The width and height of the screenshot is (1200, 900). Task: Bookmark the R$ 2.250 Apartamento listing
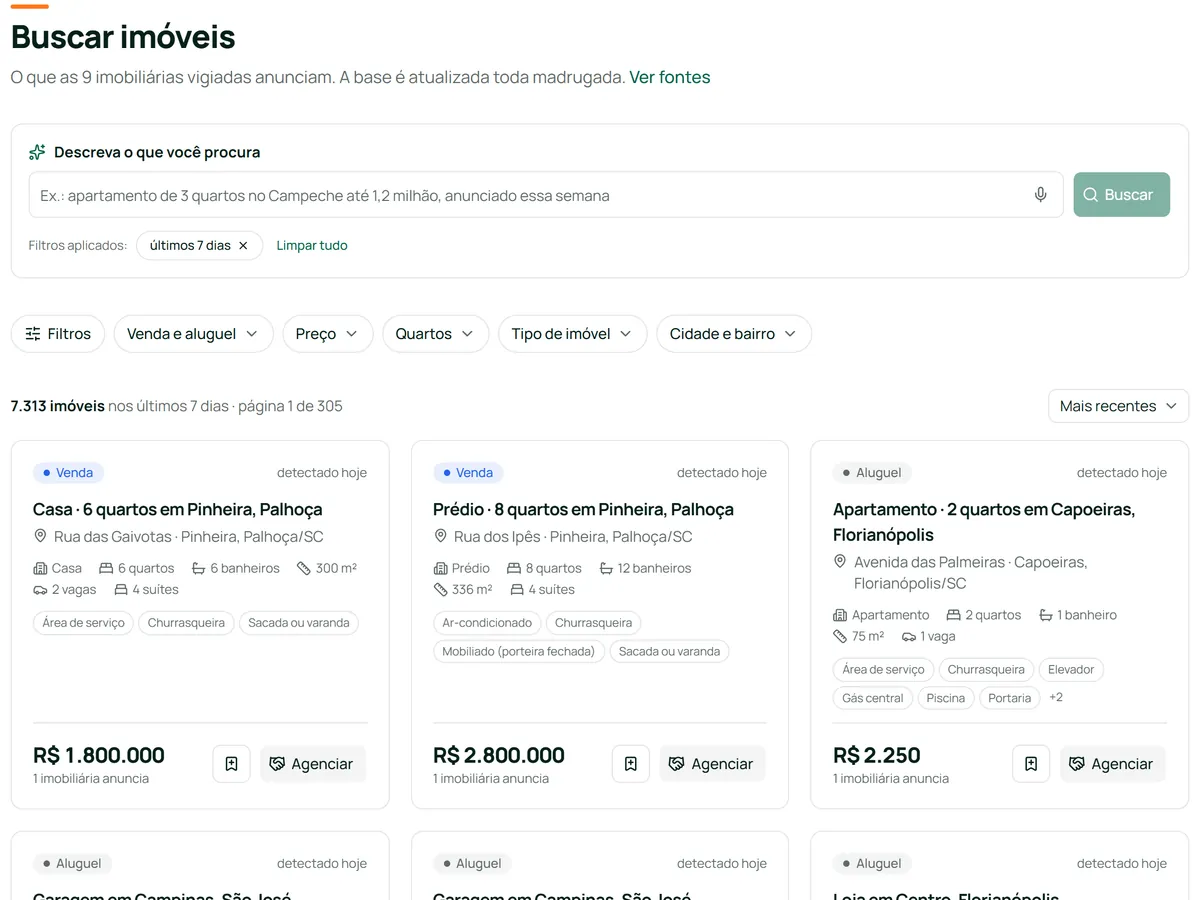[1031, 764]
